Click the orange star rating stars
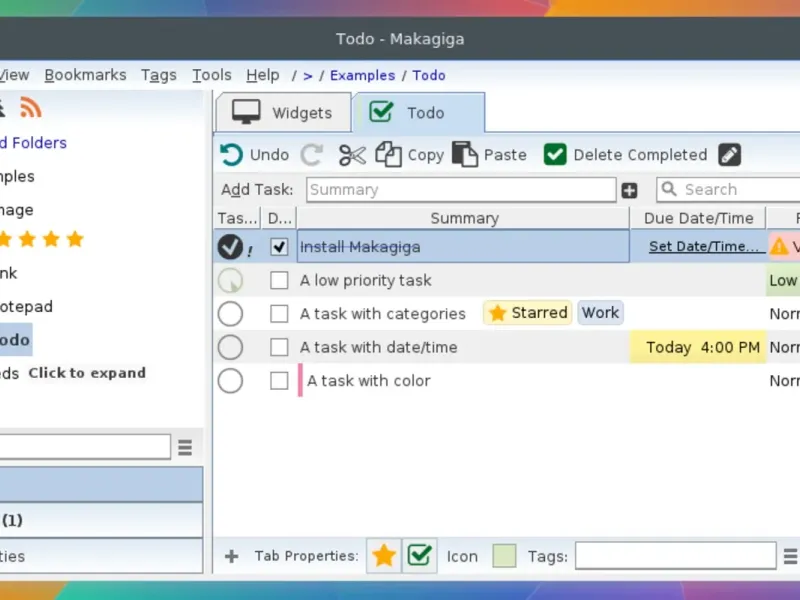800x600 pixels. click(41, 239)
